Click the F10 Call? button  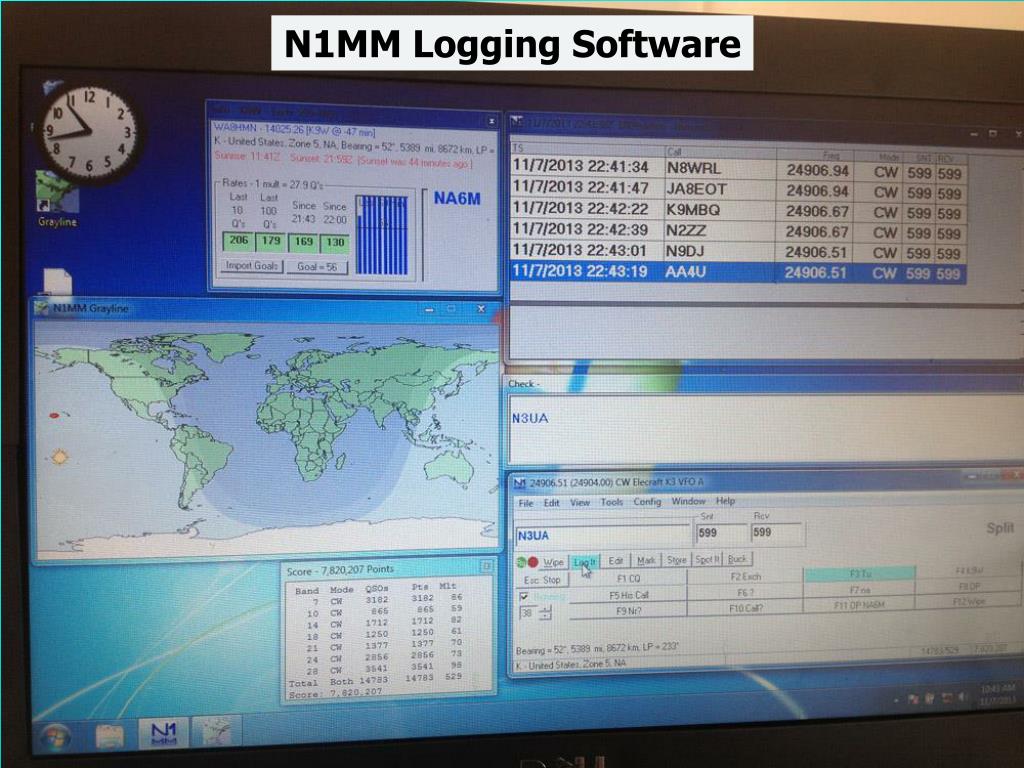pyautogui.click(x=745, y=608)
